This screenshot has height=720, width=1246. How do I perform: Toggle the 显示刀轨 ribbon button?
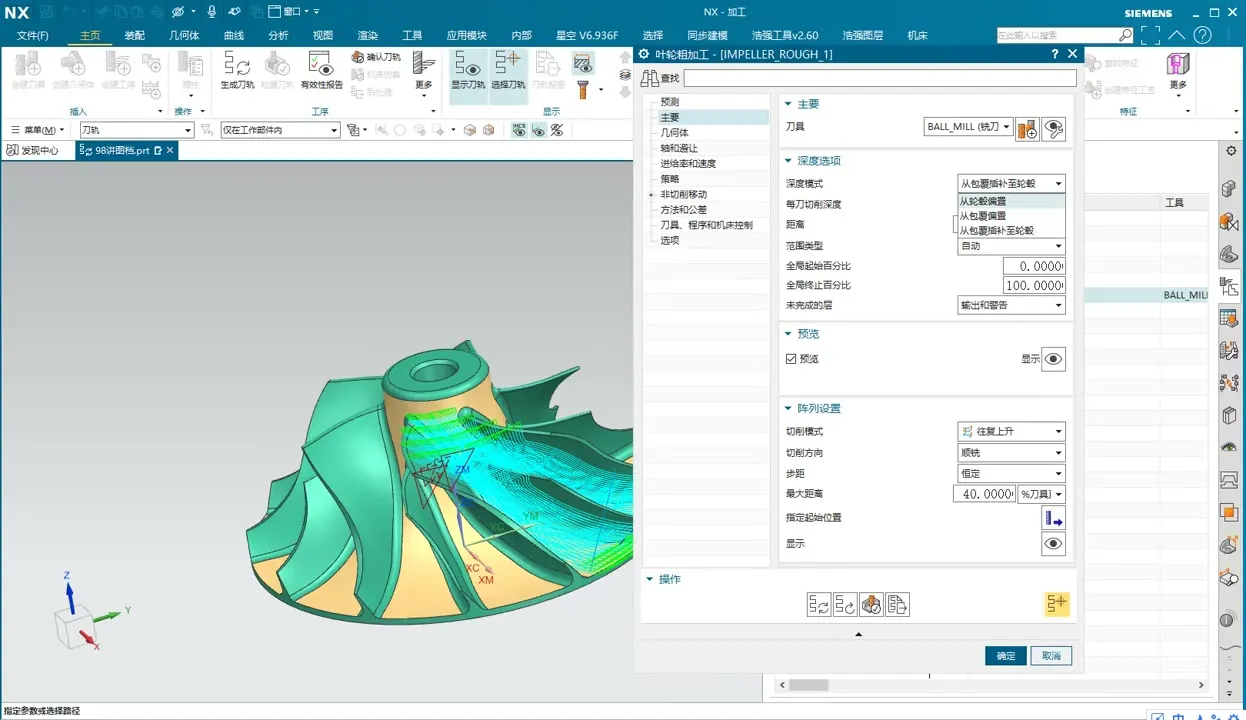point(467,70)
